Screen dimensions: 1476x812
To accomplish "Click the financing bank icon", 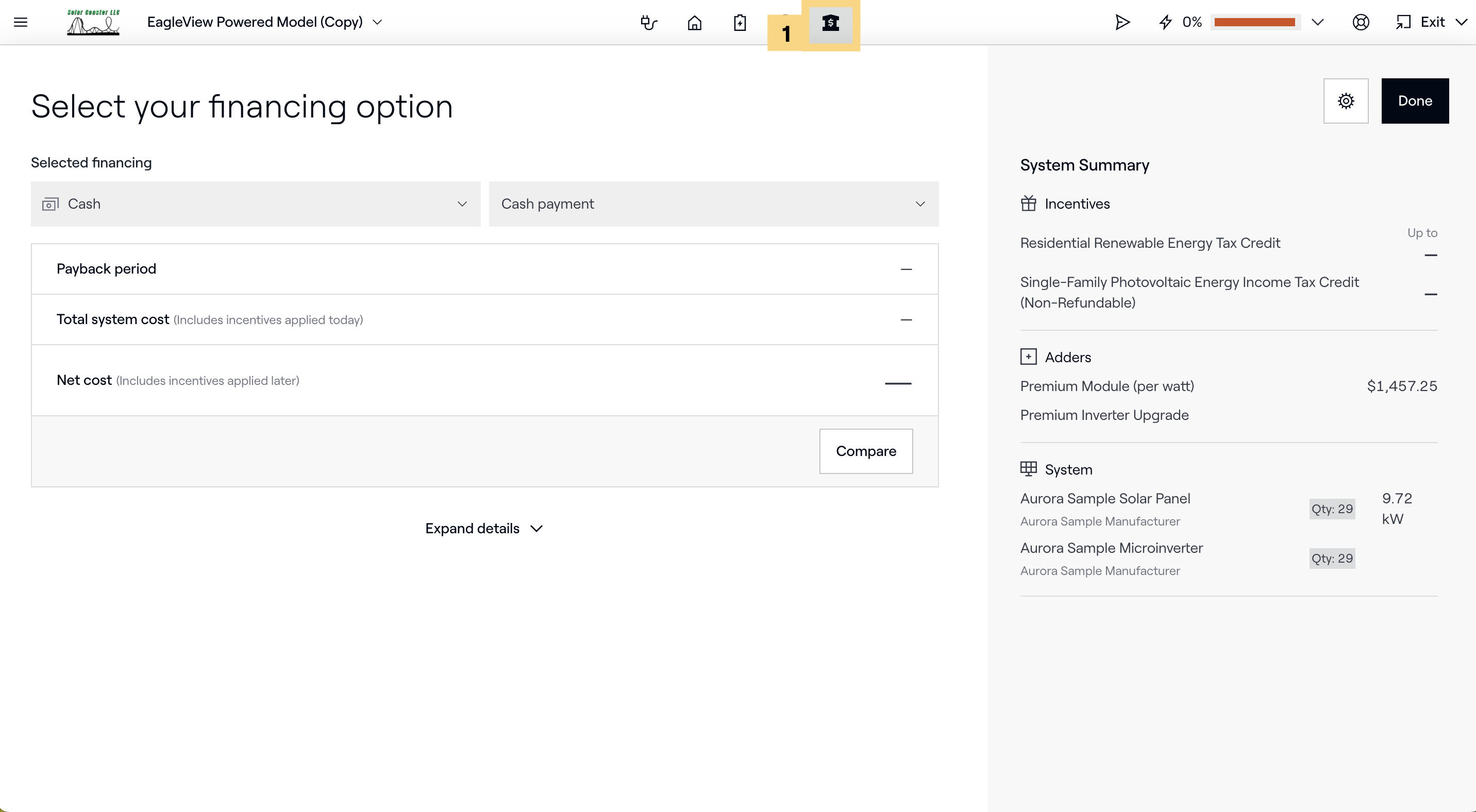I will 830,22.
